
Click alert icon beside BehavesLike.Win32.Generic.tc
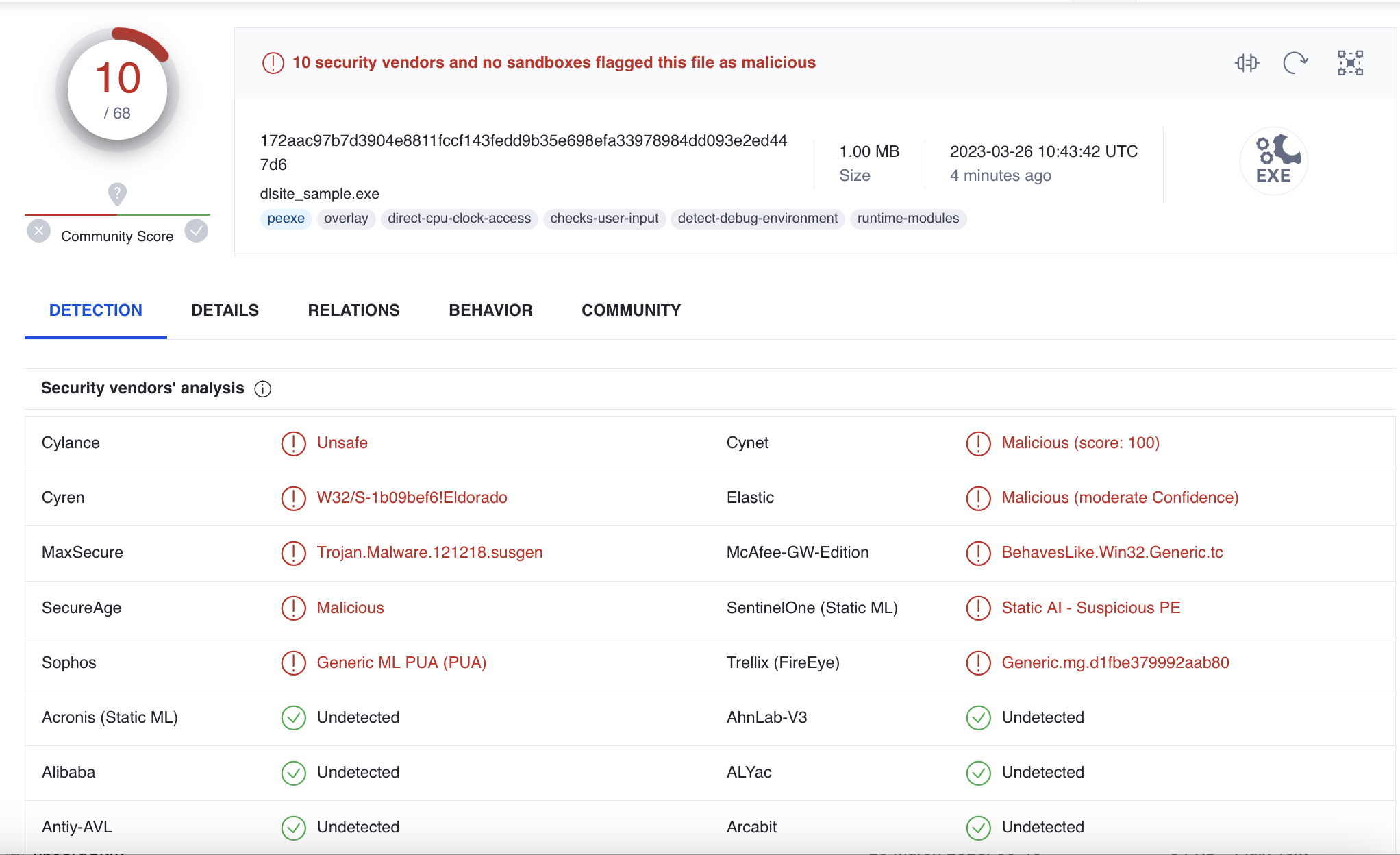(978, 553)
